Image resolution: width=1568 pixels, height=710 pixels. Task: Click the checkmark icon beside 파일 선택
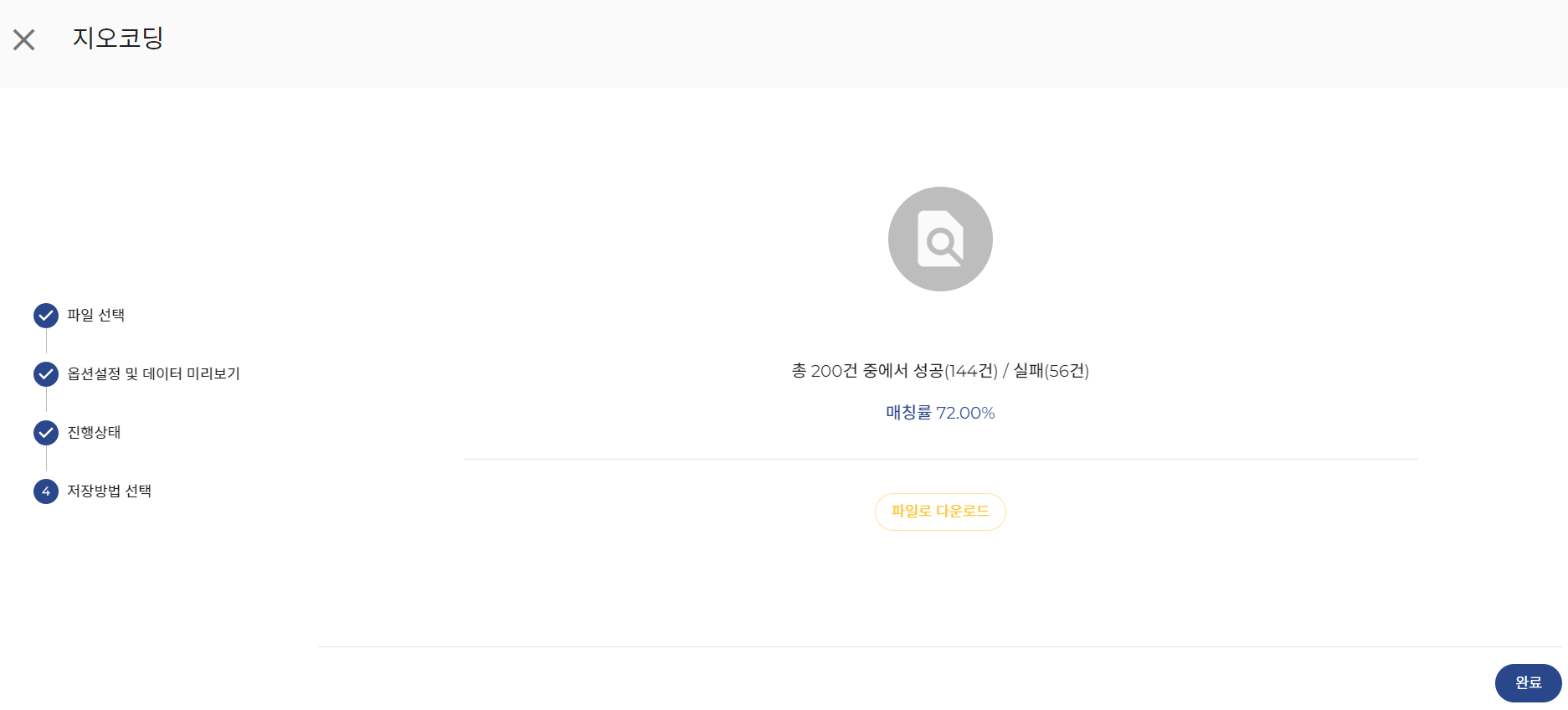(46, 316)
